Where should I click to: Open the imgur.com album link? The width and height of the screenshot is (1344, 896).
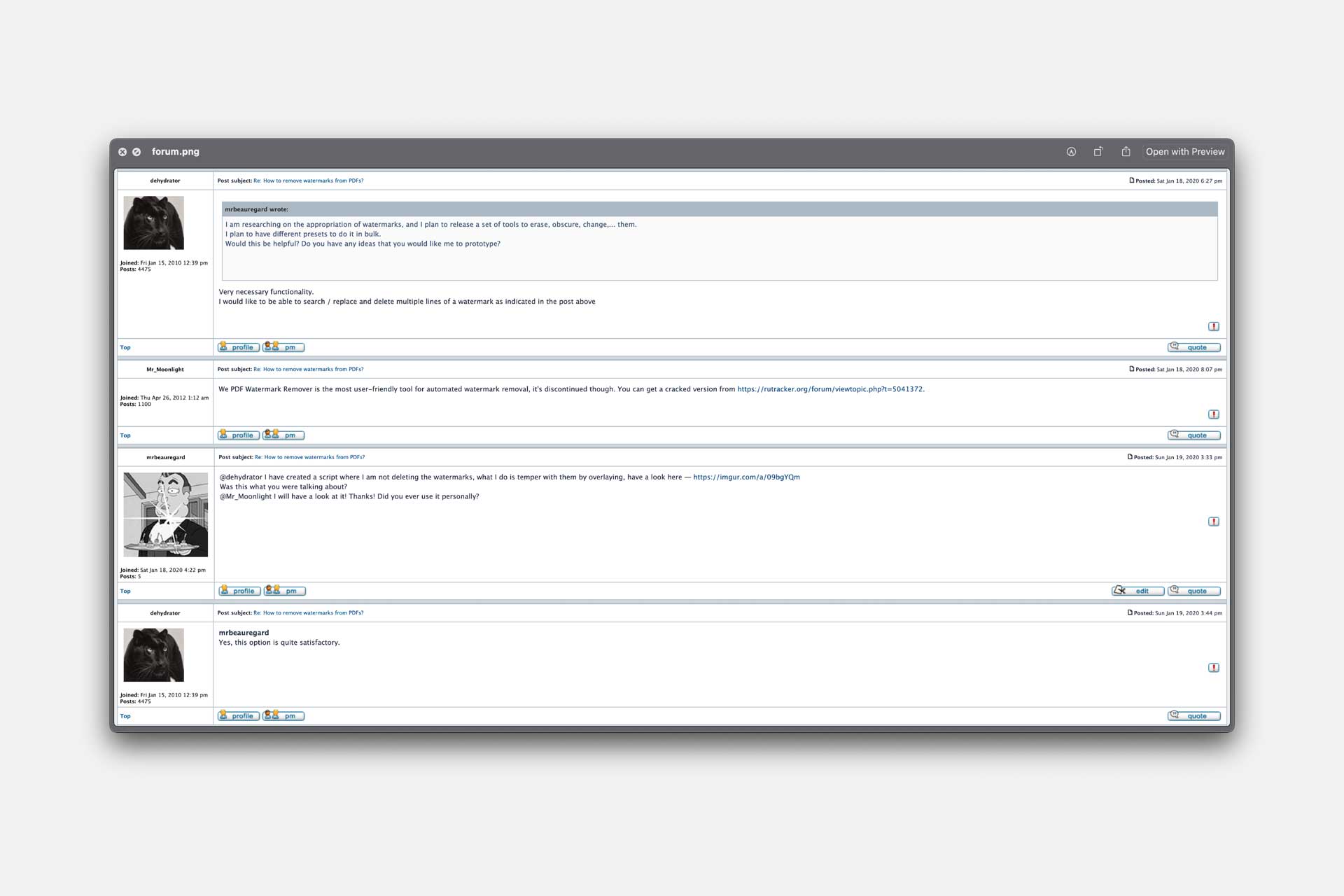[x=746, y=477]
